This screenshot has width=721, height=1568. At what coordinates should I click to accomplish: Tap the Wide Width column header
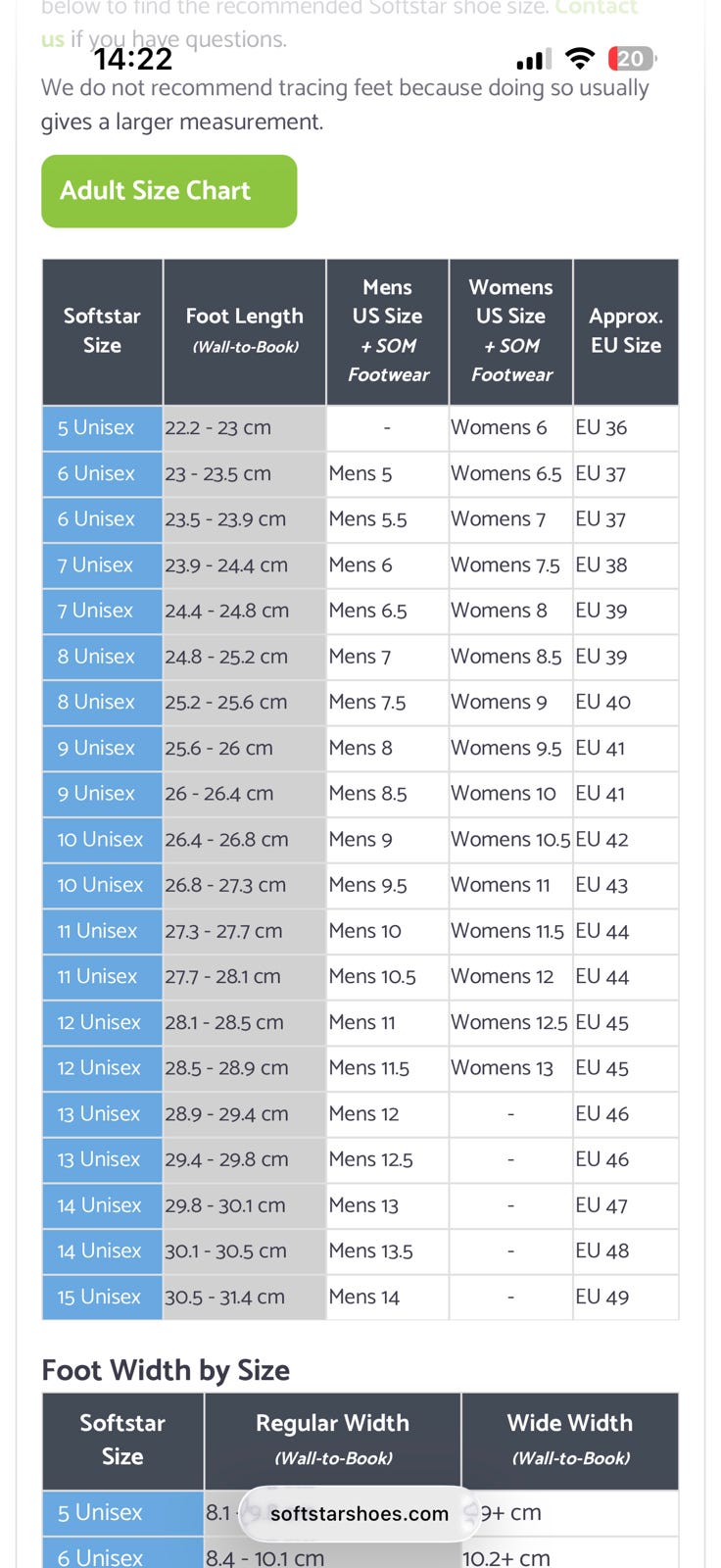click(x=570, y=1441)
